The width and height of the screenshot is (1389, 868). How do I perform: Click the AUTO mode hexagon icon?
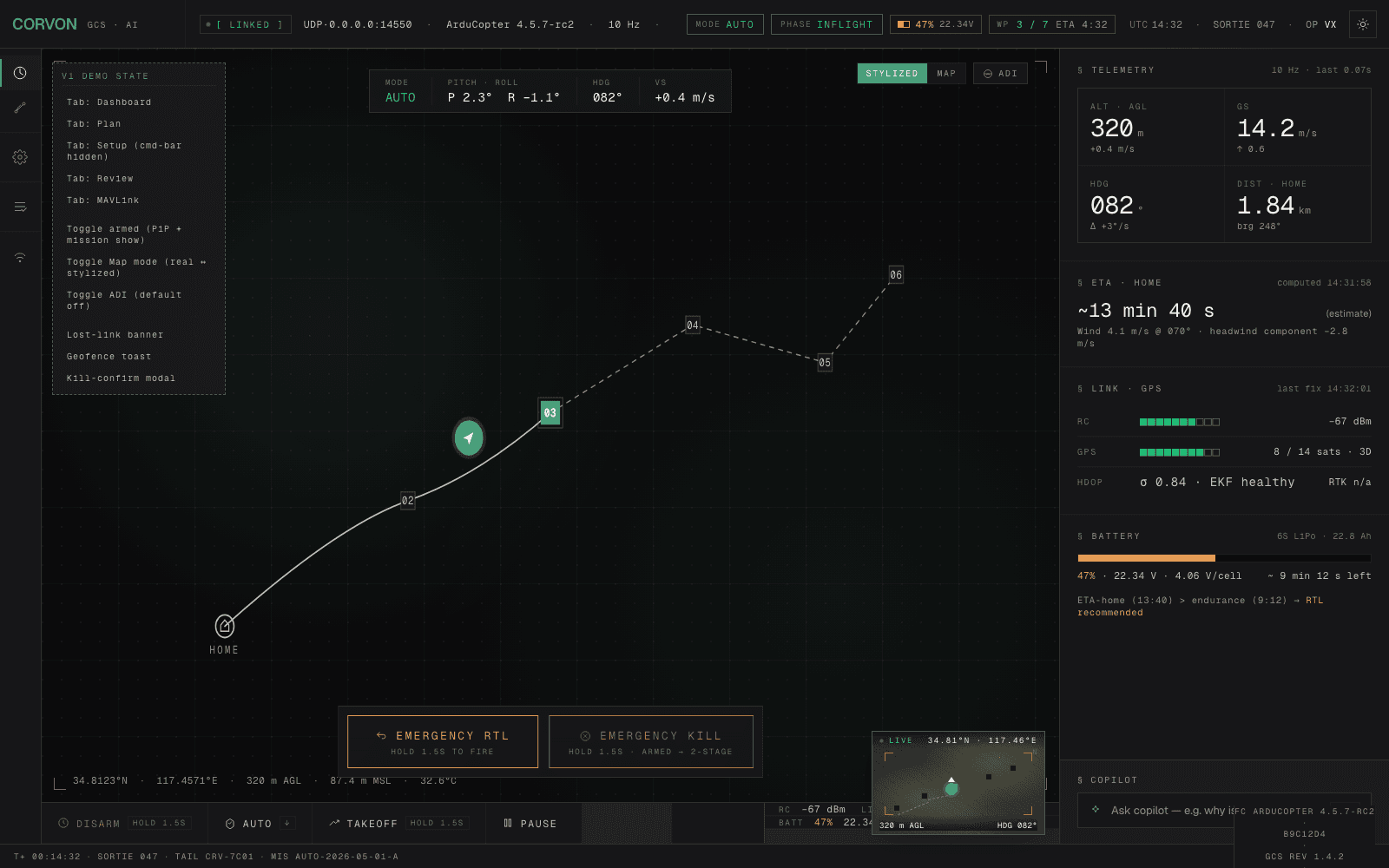(x=230, y=824)
